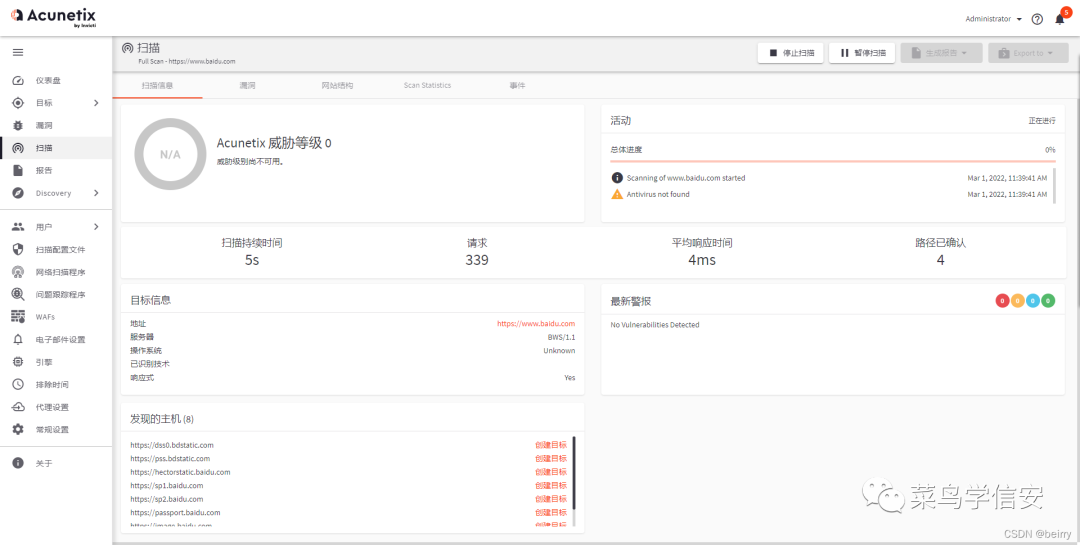The width and height of the screenshot is (1080, 545).
Task: Click the info icon beside 'Scanning of www.baidu.com started'
Action: click(x=617, y=178)
